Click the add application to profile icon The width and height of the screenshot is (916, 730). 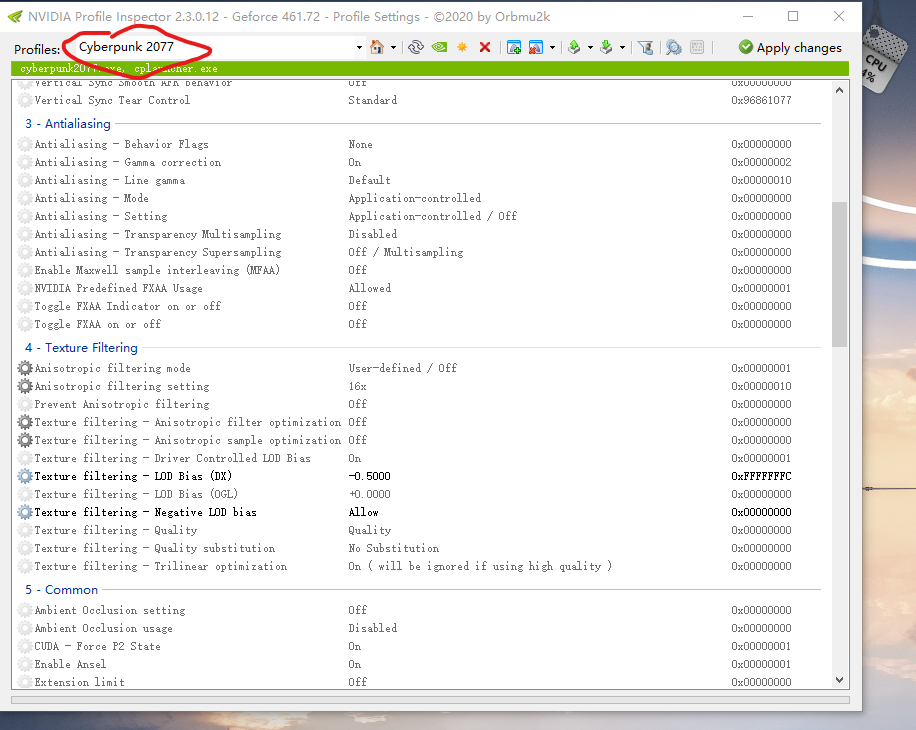(514, 47)
